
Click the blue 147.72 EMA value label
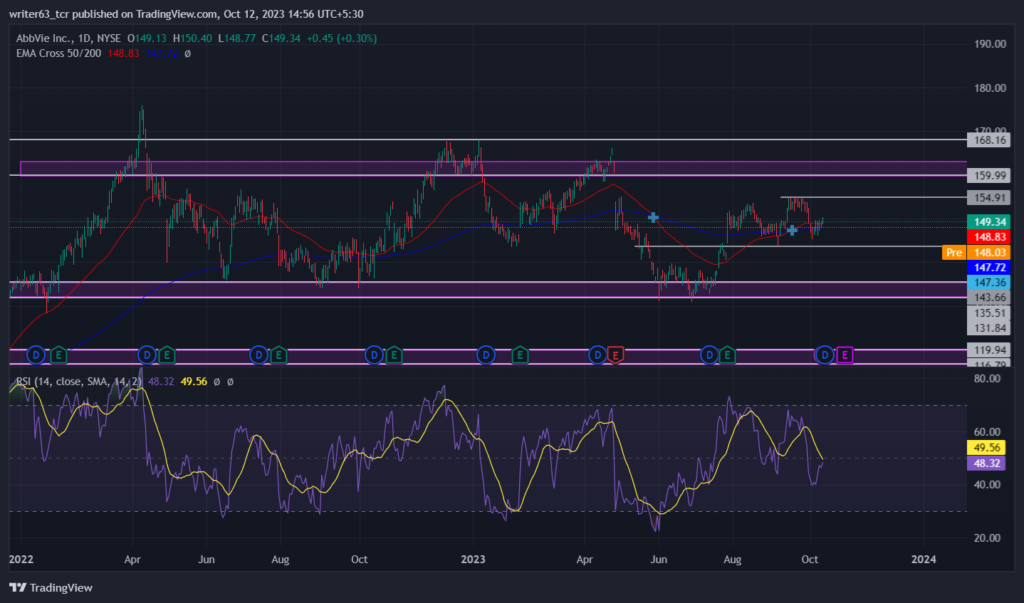pos(989,268)
